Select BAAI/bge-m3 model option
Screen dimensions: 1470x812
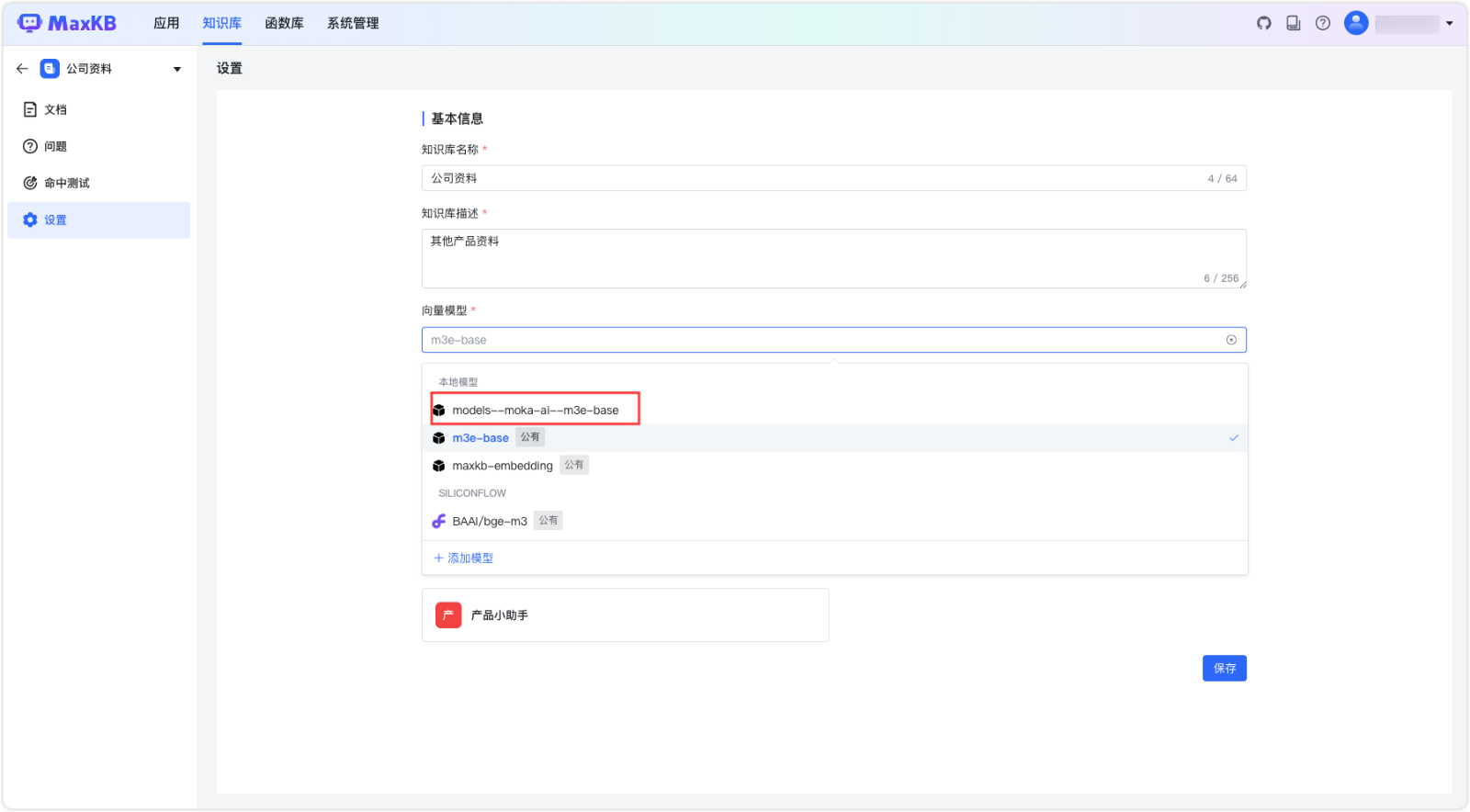pyautogui.click(x=489, y=521)
